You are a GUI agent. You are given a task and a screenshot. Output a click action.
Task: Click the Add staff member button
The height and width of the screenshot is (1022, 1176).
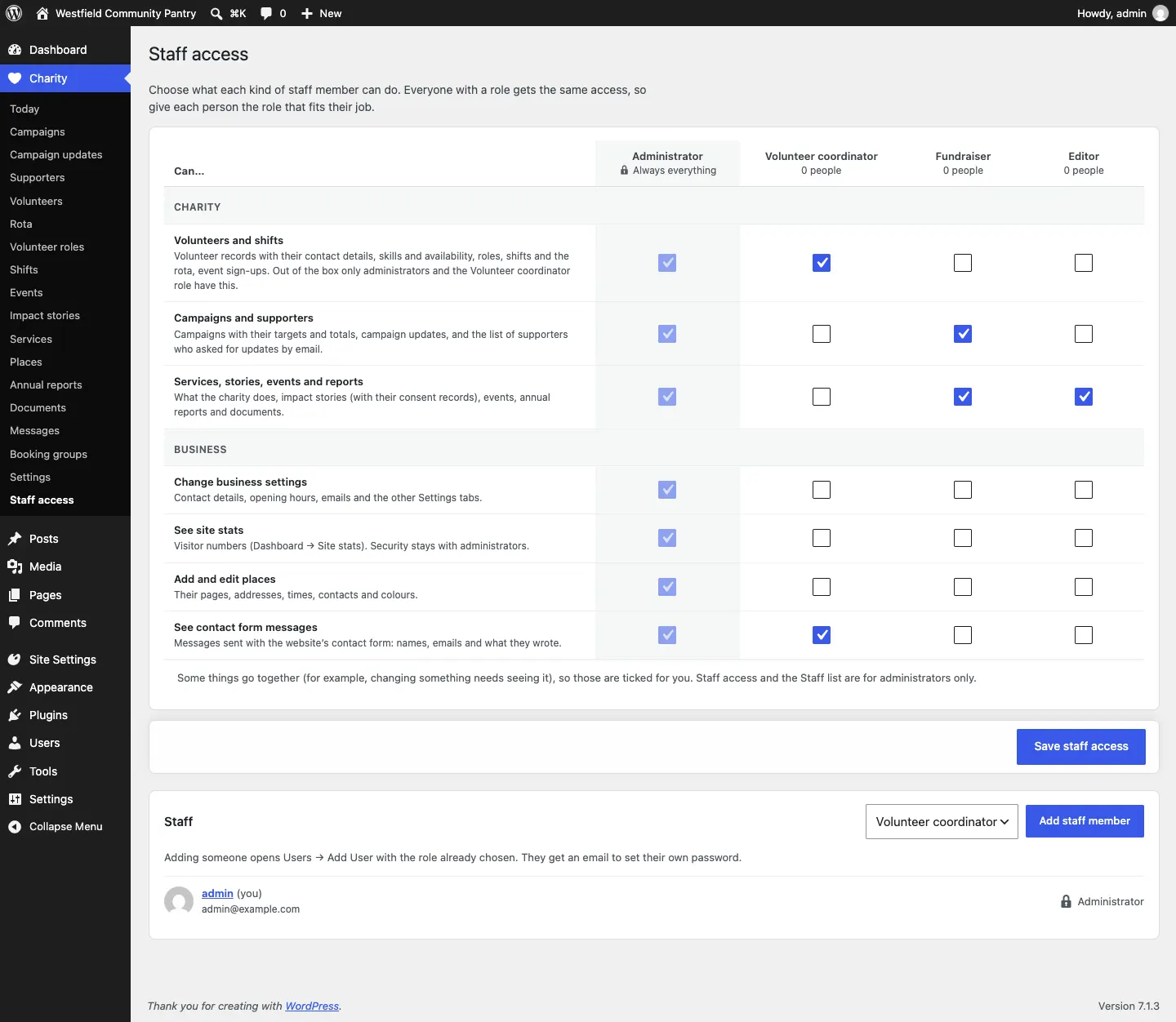[x=1085, y=821]
